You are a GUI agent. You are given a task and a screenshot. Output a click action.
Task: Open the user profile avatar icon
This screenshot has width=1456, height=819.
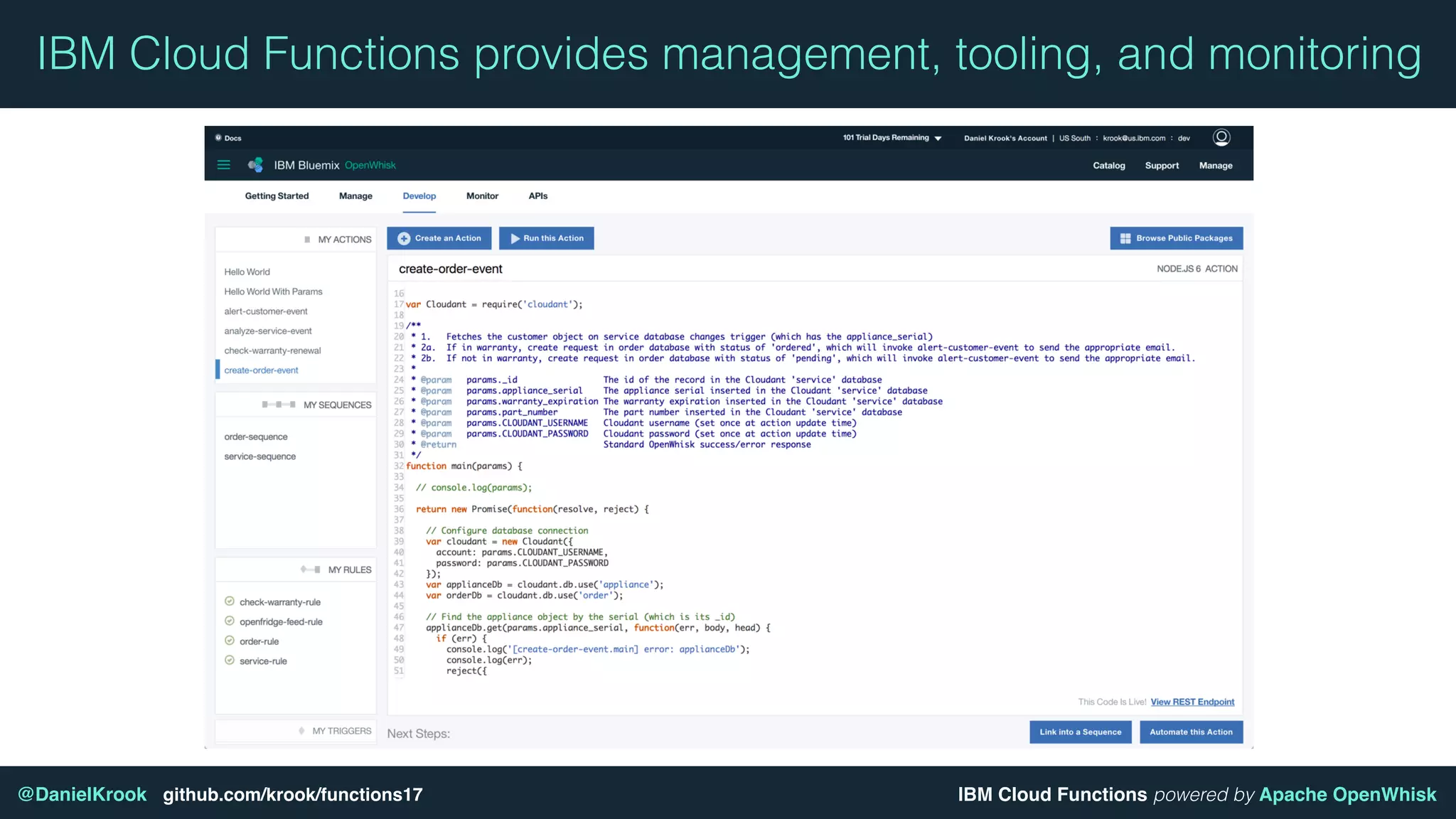1221,137
